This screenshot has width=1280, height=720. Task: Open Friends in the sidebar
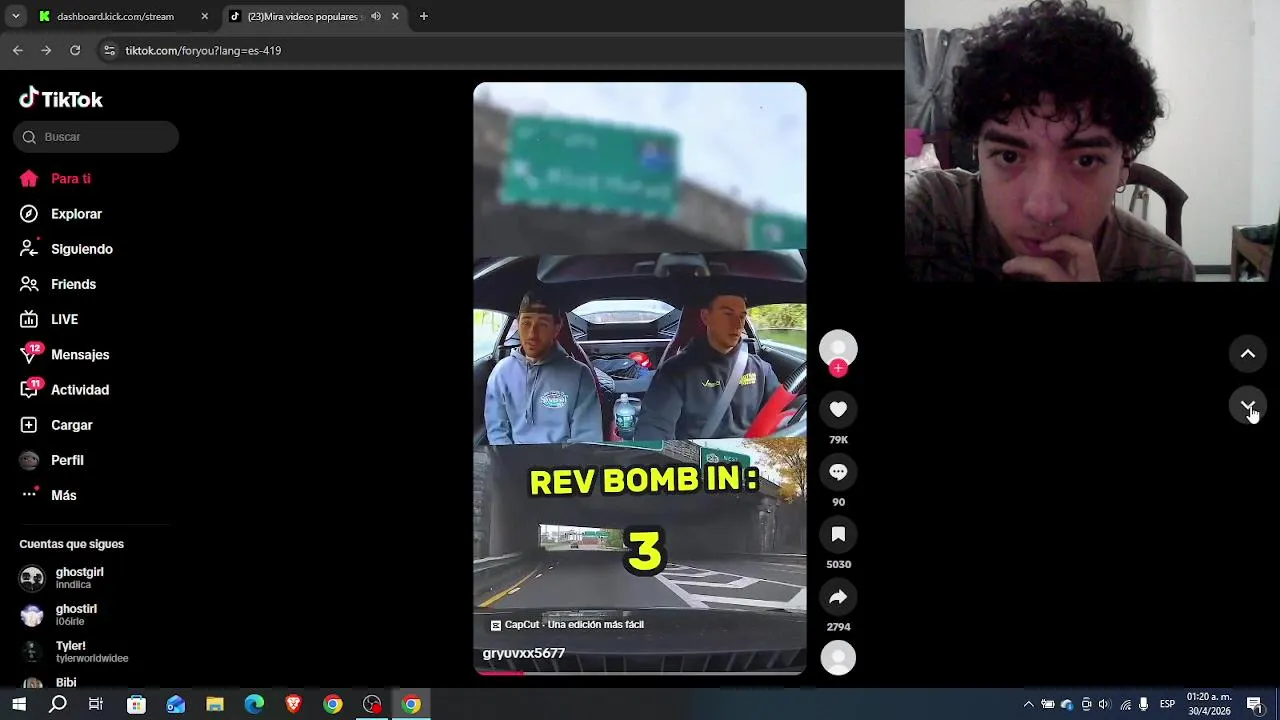tap(59, 284)
